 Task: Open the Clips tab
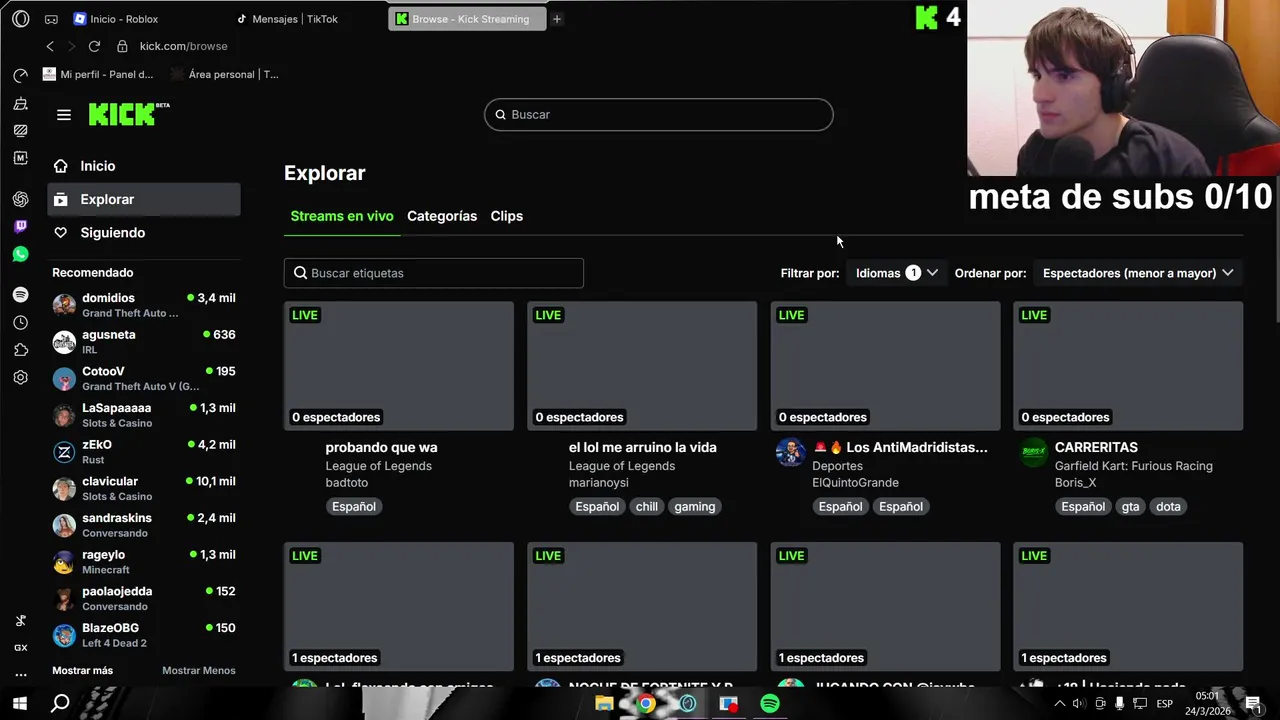click(x=507, y=216)
